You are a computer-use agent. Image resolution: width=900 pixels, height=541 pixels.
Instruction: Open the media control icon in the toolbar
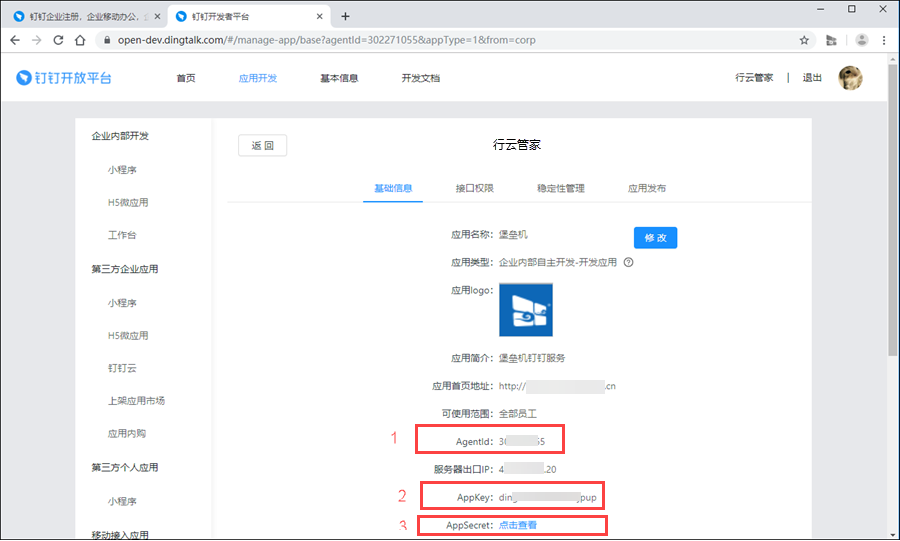(831, 40)
